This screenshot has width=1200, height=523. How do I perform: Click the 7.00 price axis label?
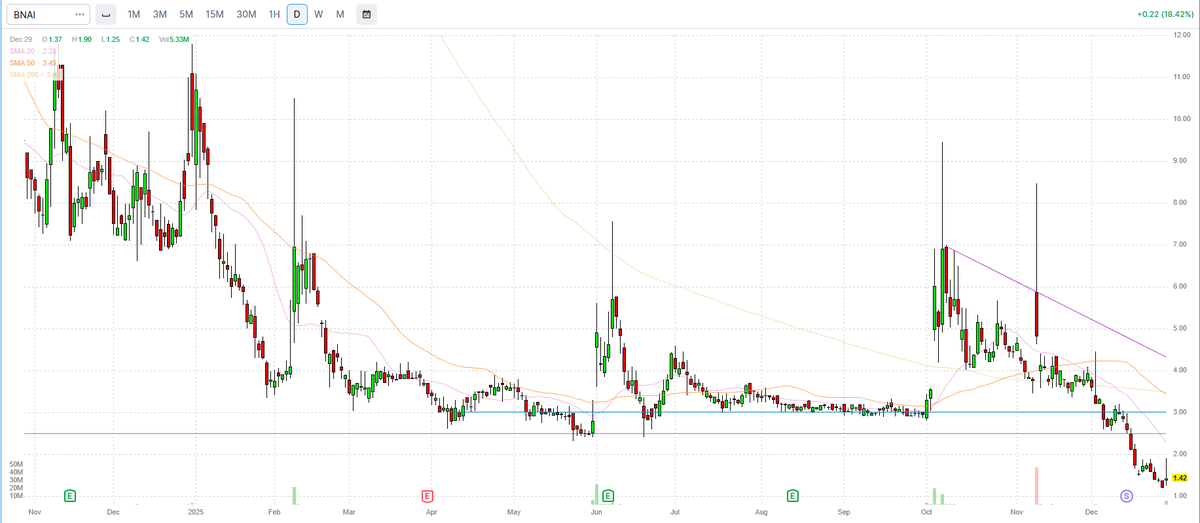1180,245
